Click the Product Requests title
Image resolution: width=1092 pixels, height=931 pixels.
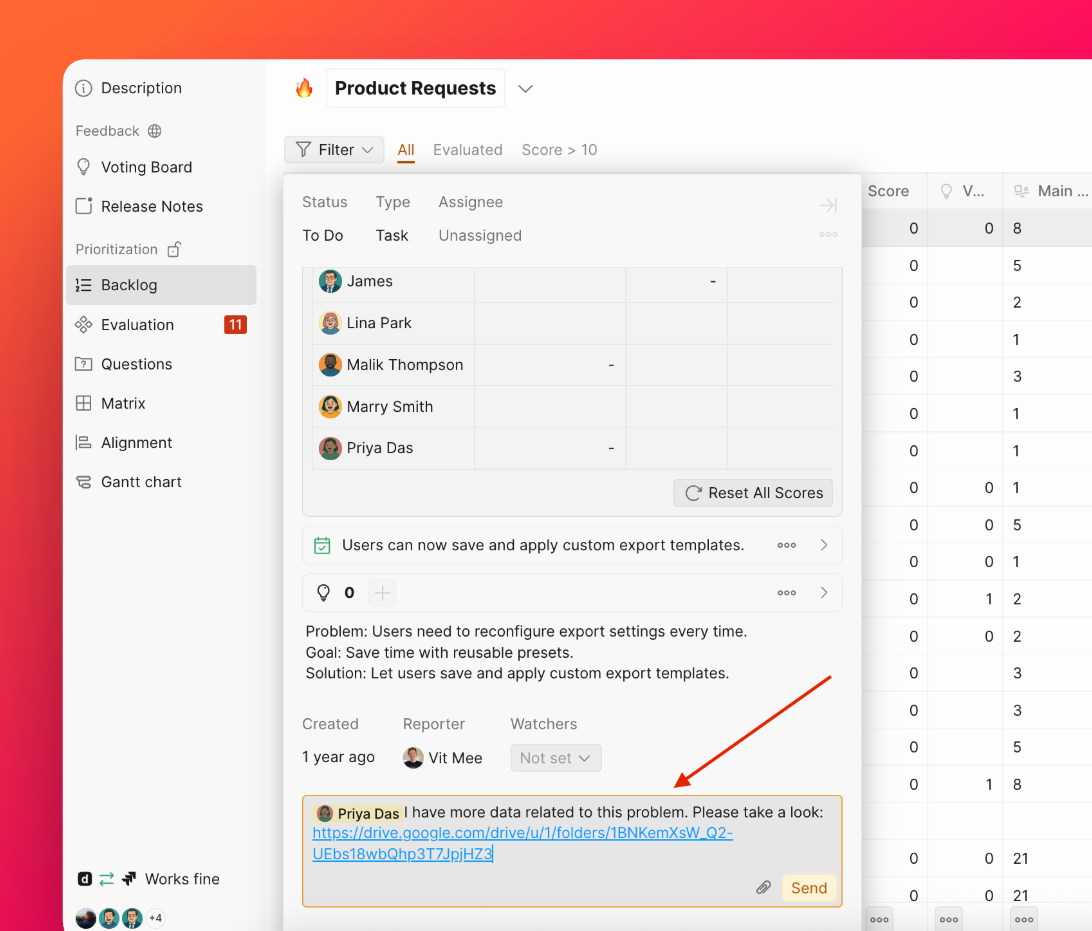click(x=415, y=88)
